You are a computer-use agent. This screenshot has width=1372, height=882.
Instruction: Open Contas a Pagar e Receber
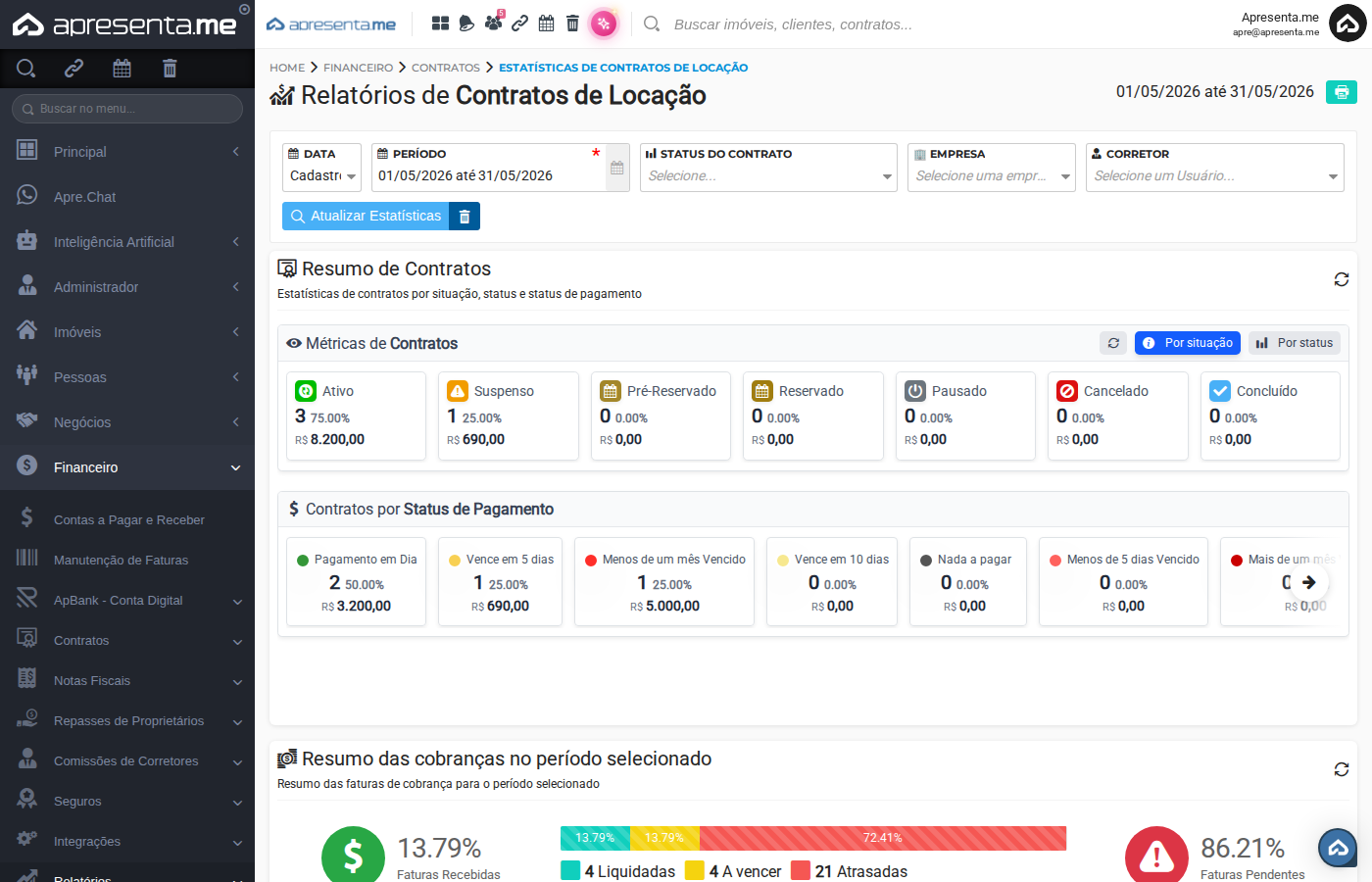click(x=127, y=519)
